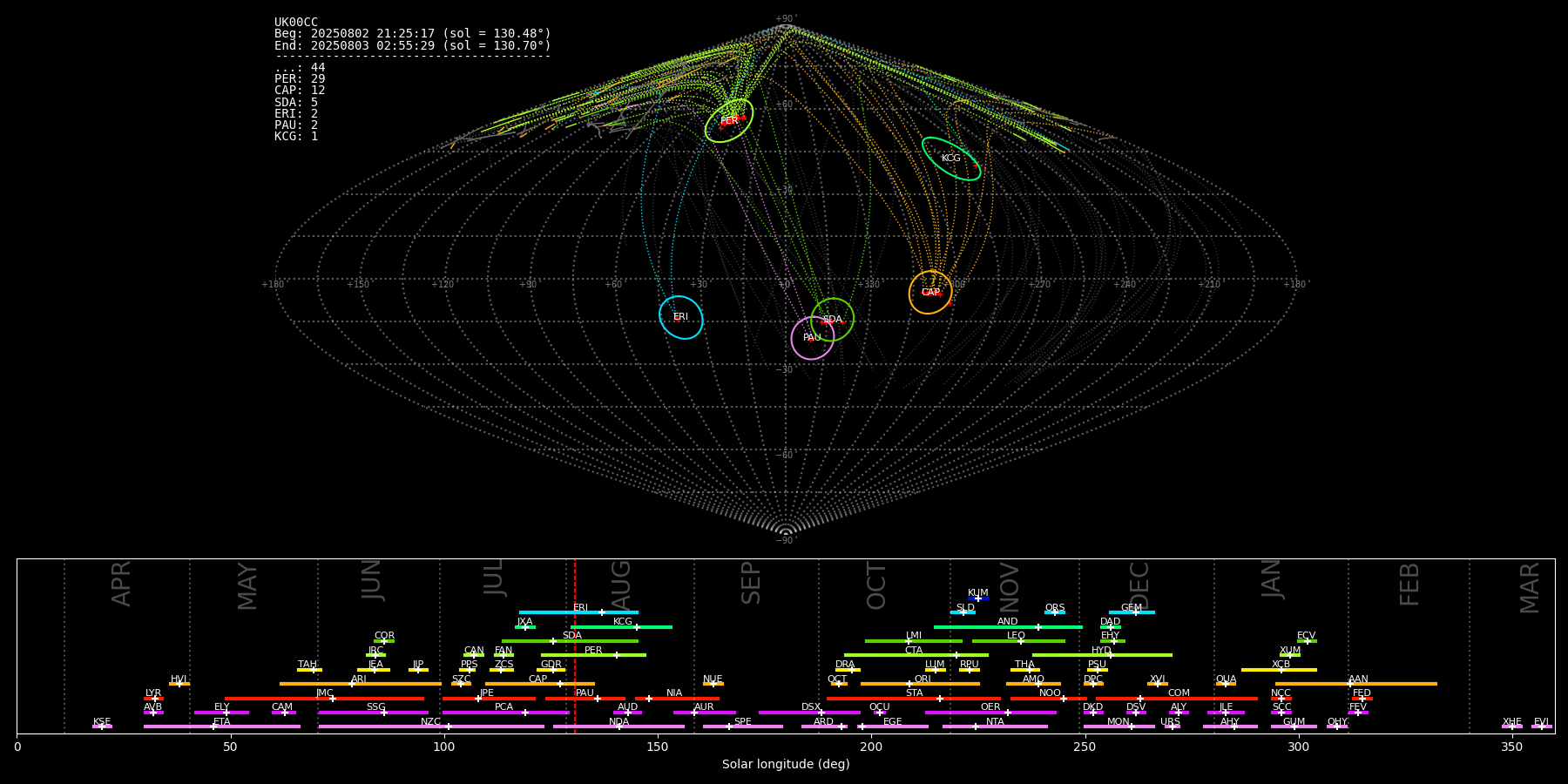Click the green KCG bar in the timeline
Screen dimensions: 1568x784
(621, 627)
